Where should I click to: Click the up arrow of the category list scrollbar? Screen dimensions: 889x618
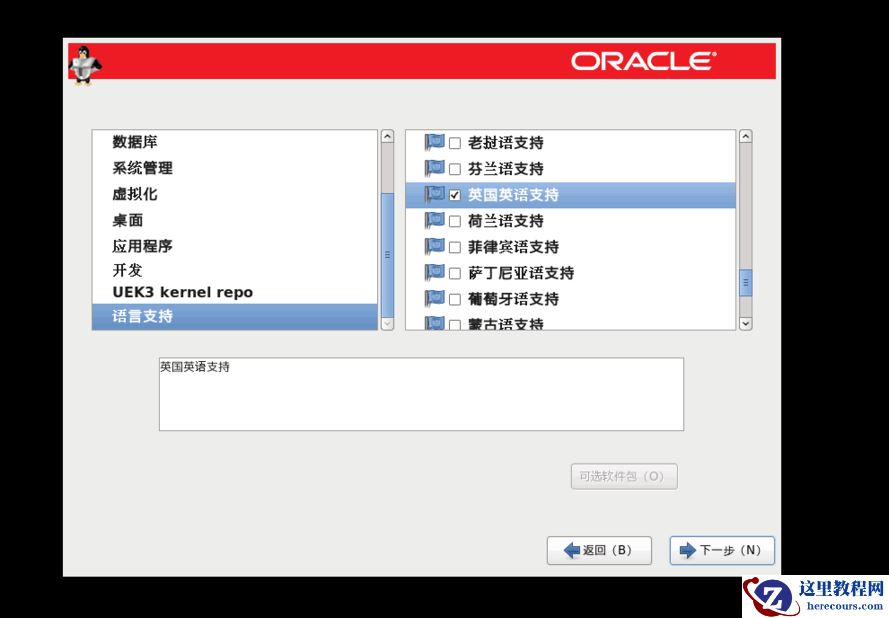(387, 137)
